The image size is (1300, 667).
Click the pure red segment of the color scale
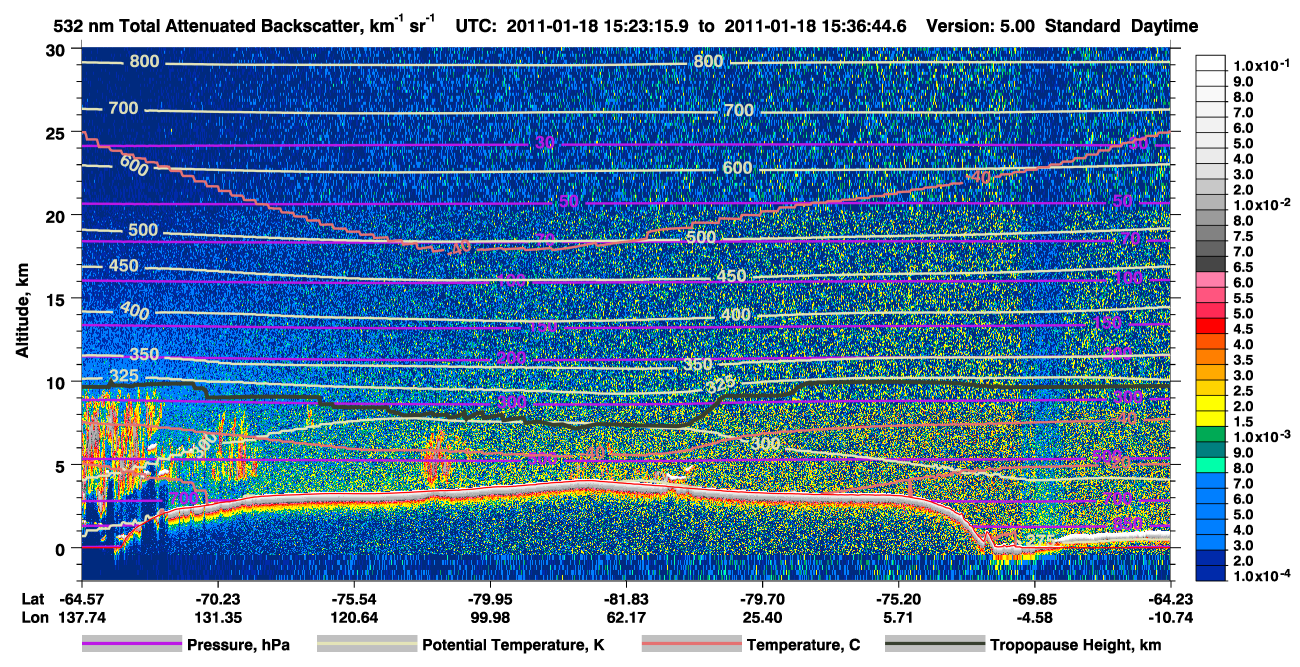pos(1210,326)
